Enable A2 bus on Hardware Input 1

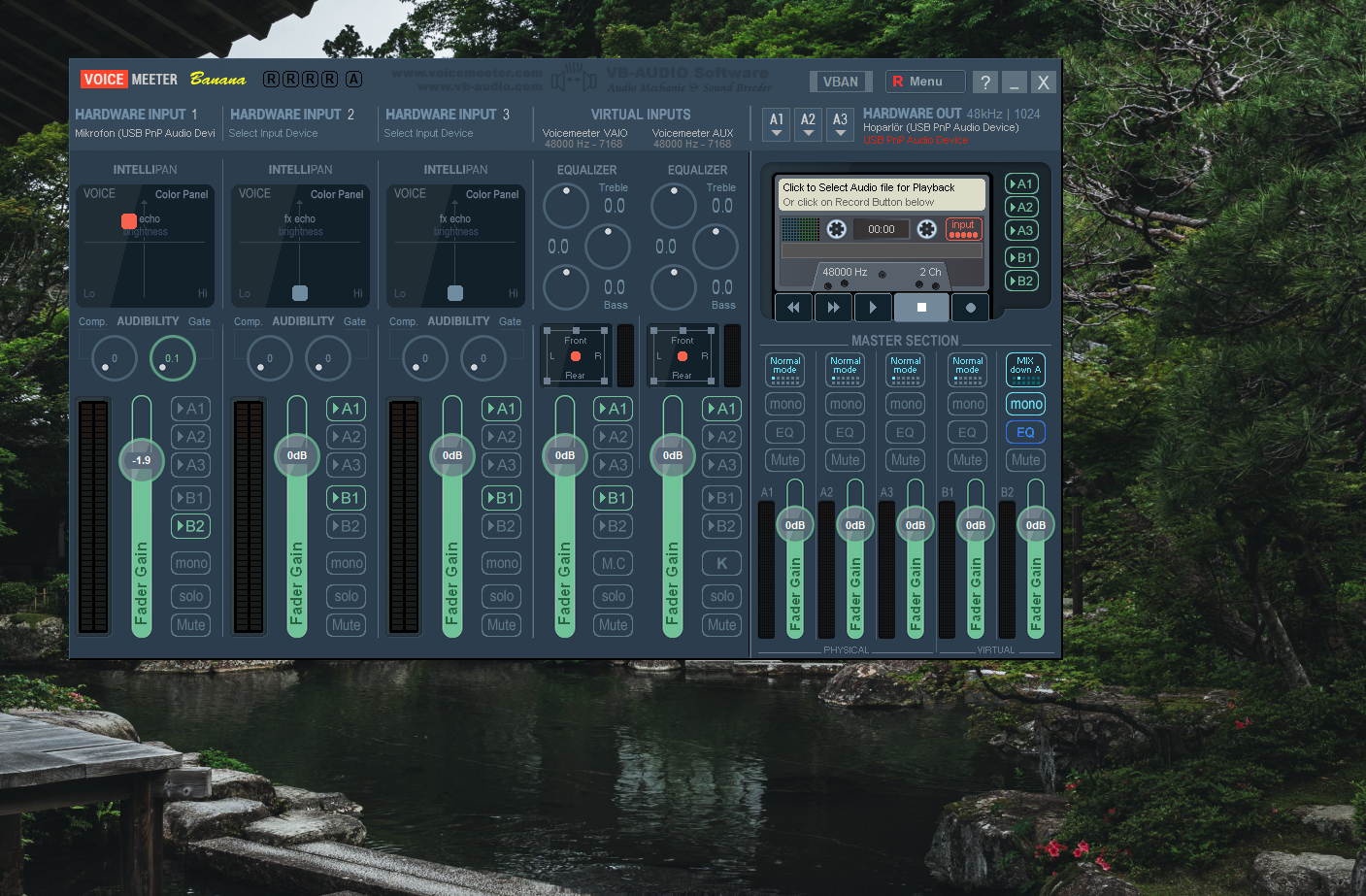point(191,437)
